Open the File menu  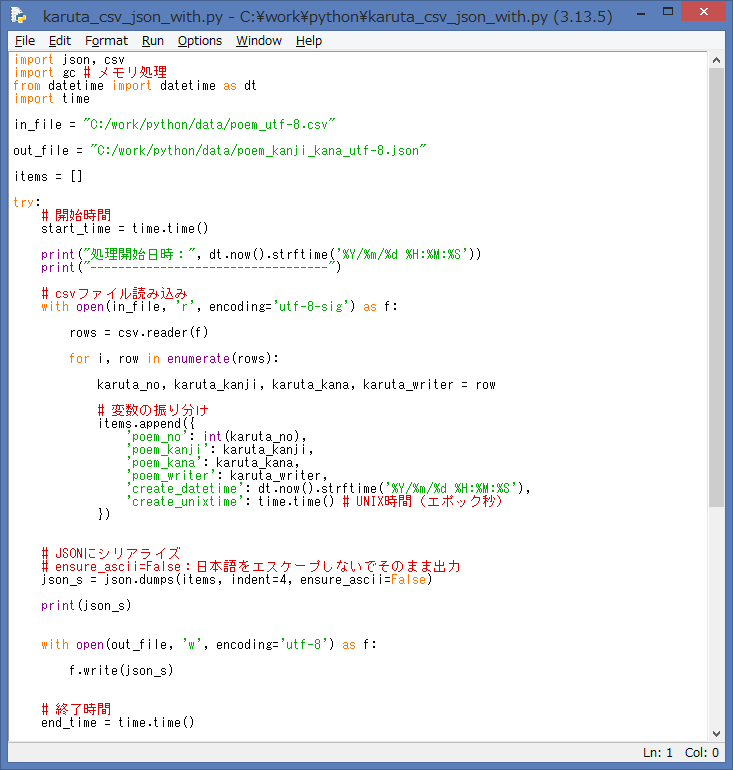coord(25,41)
